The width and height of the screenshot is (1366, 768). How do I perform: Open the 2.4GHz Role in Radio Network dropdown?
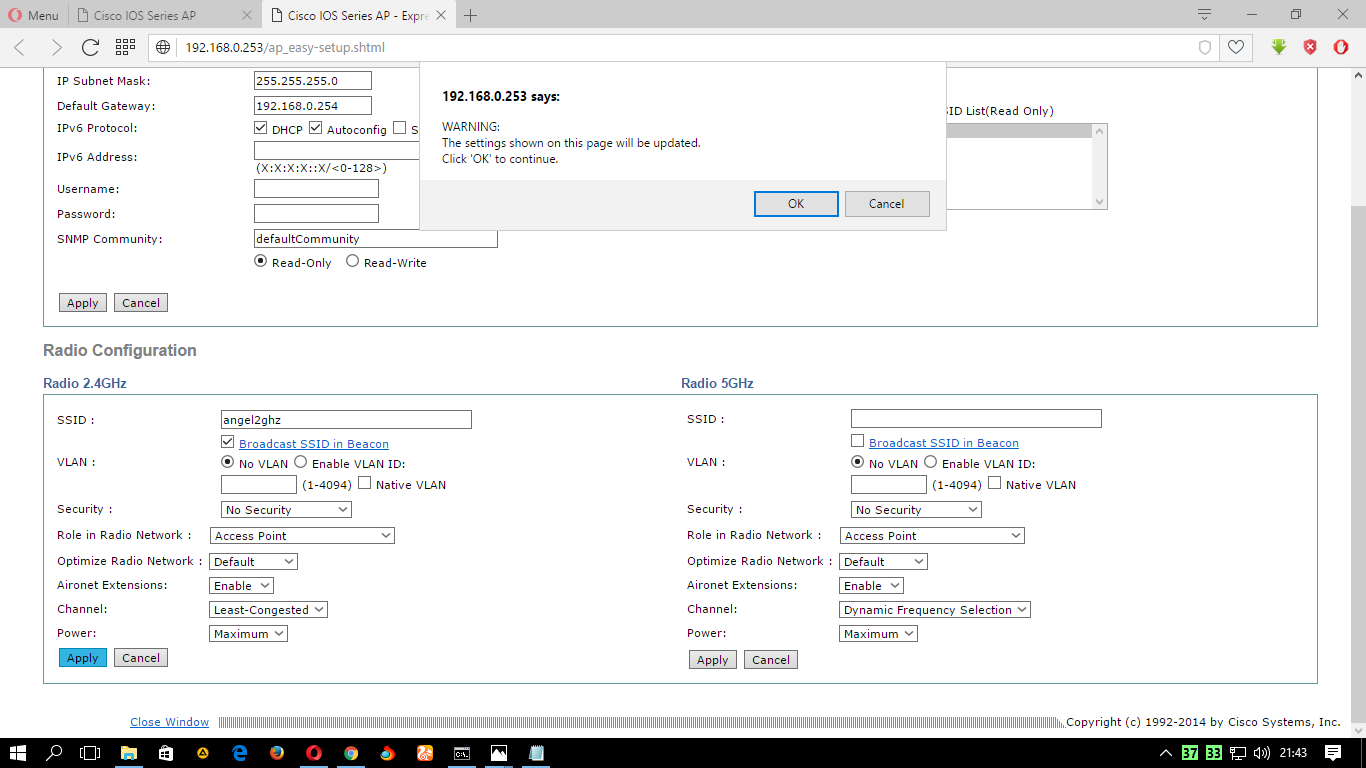pos(302,536)
